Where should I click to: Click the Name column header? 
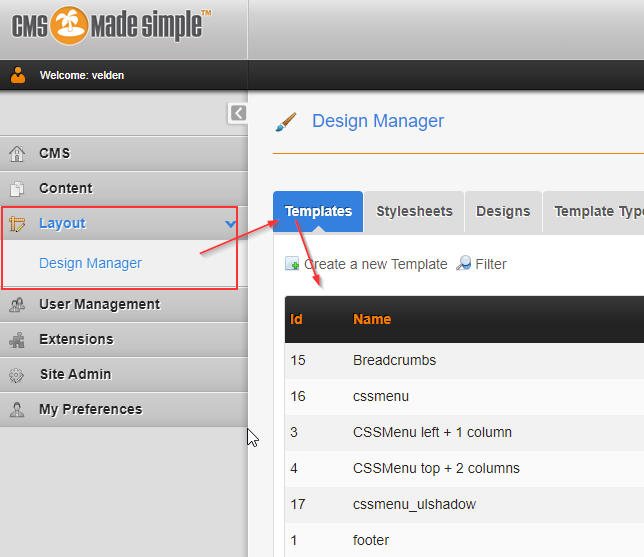pyautogui.click(x=372, y=320)
